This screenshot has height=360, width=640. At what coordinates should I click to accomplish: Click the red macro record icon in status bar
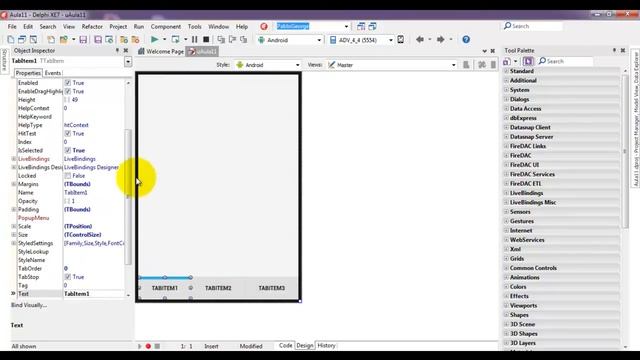pos(148,346)
